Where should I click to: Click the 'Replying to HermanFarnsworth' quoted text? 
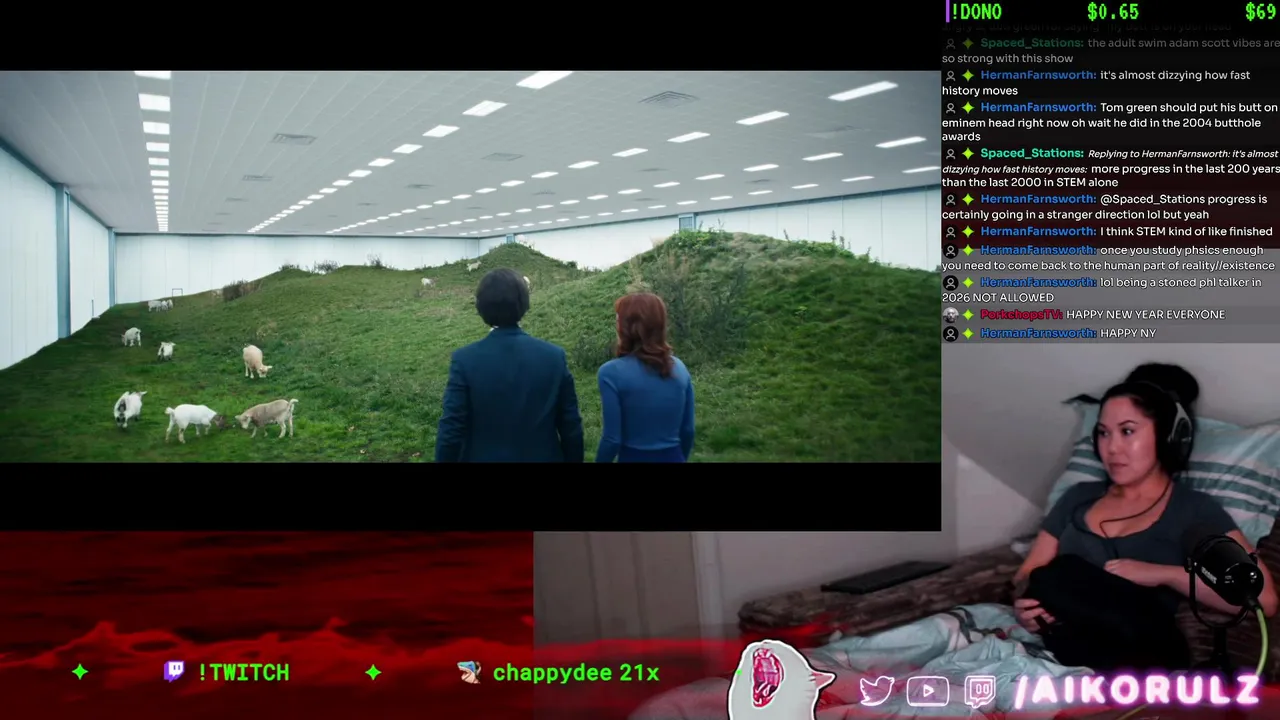point(1158,154)
